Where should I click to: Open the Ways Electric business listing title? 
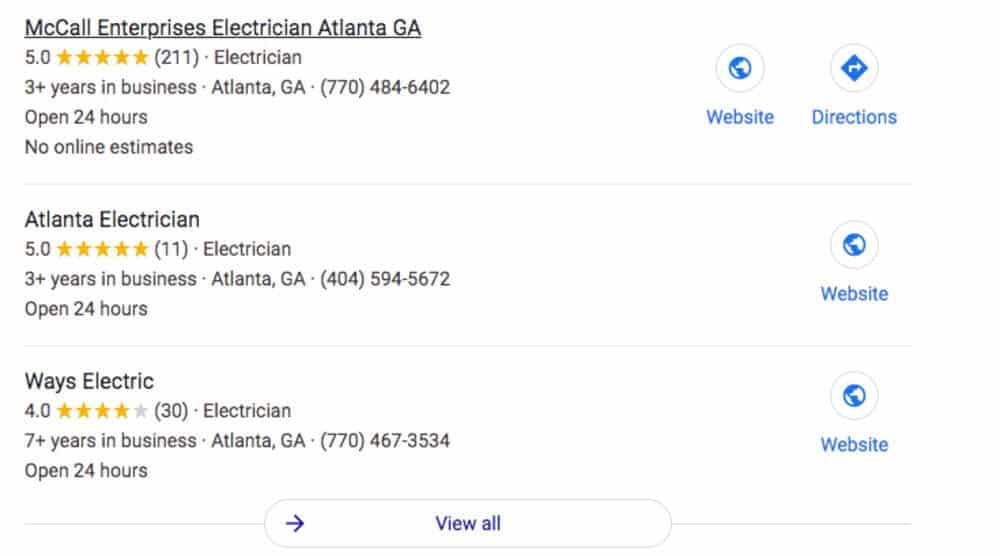[x=89, y=381]
